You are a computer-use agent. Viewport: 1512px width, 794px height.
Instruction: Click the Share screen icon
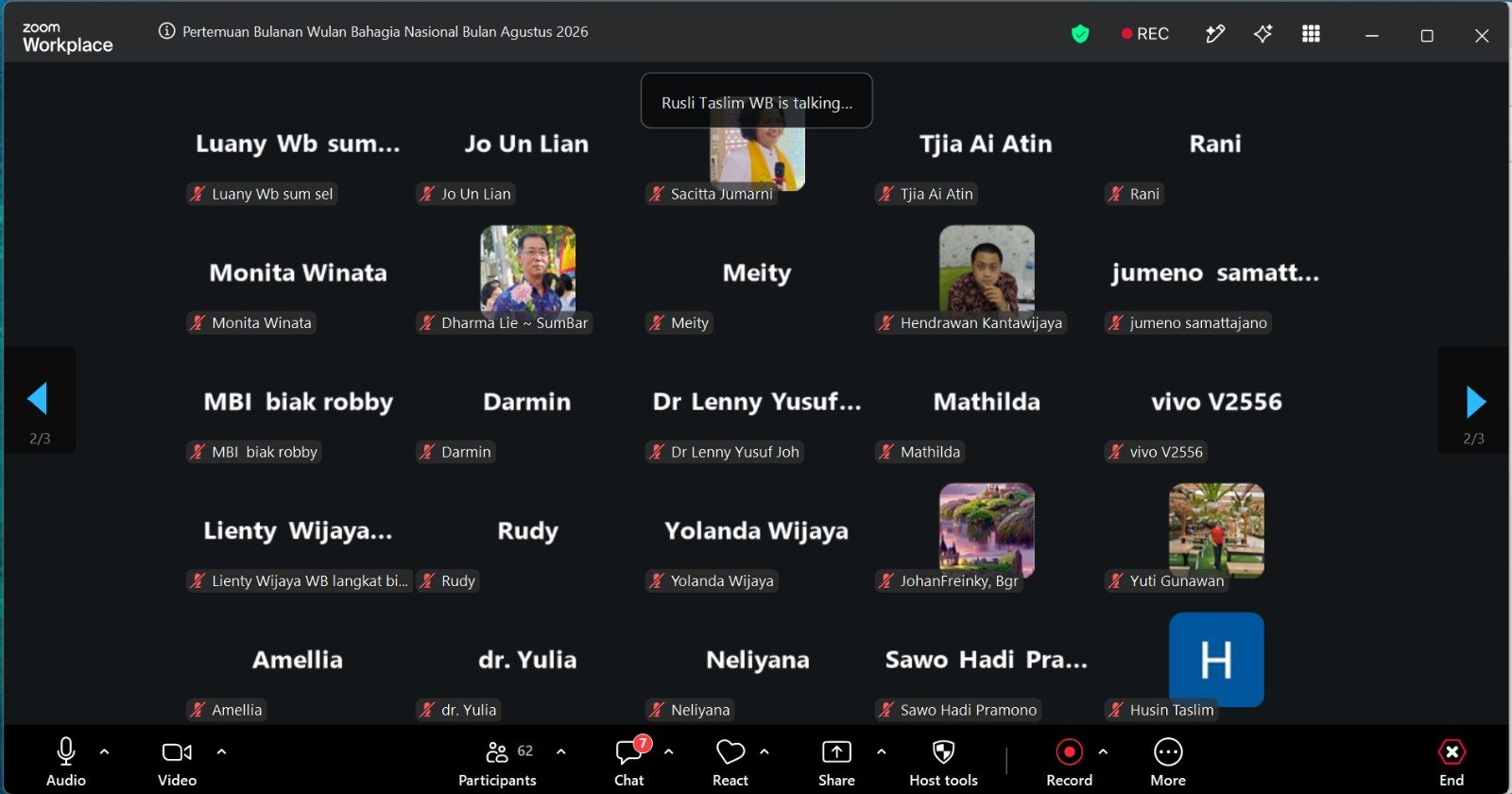(x=836, y=751)
